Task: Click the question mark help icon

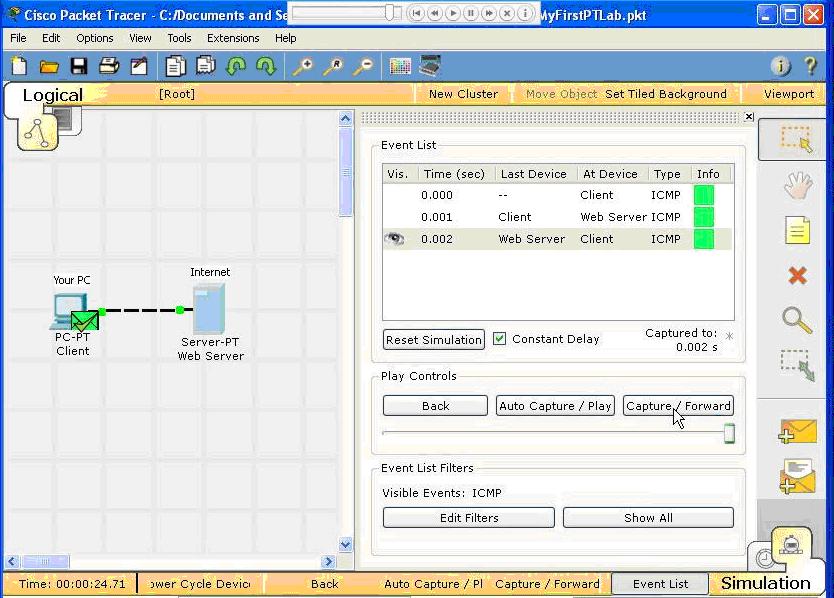Action: click(x=811, y=65)
